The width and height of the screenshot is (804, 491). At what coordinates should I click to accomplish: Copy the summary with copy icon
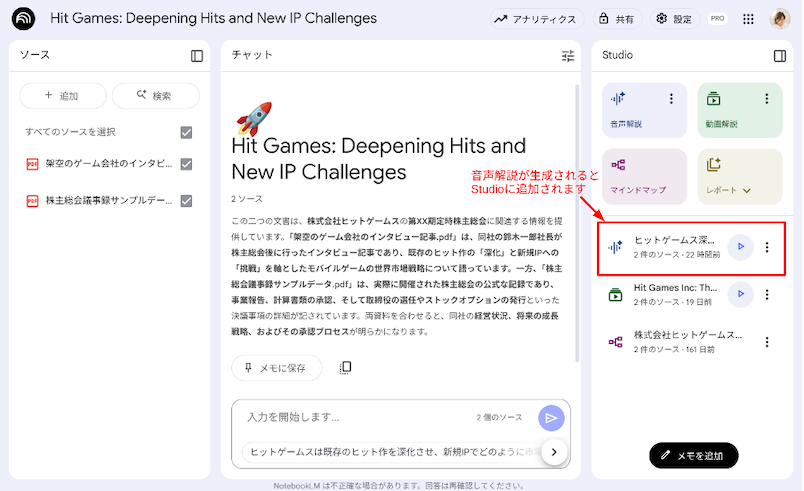[346, 367]
